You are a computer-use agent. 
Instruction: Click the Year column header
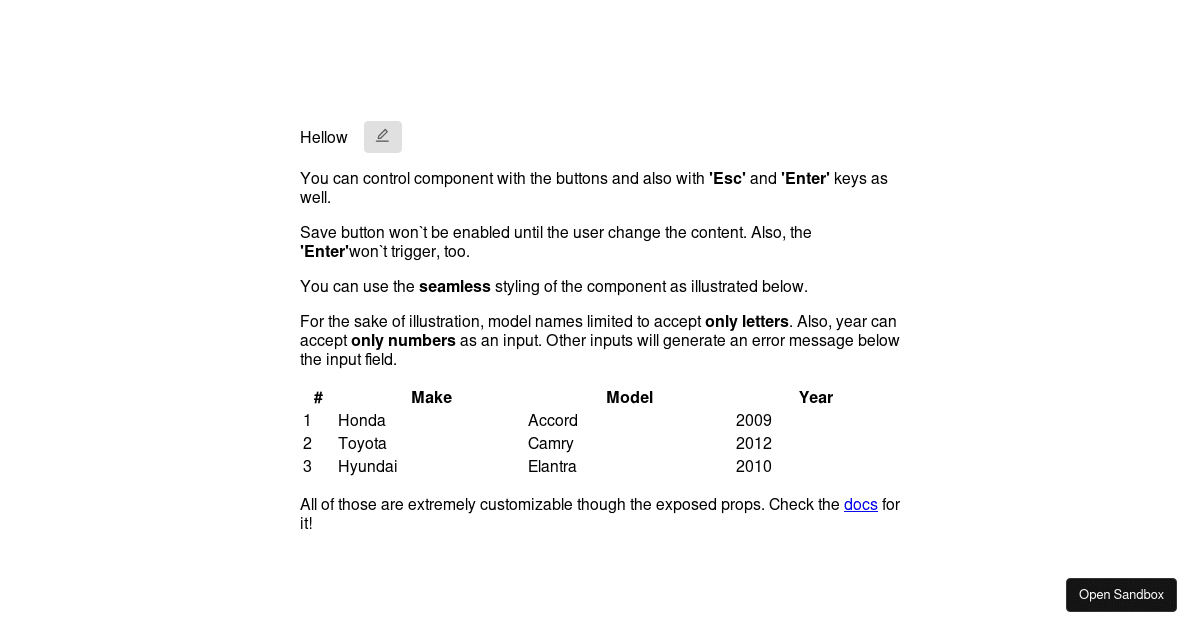(x=816, y=397)
